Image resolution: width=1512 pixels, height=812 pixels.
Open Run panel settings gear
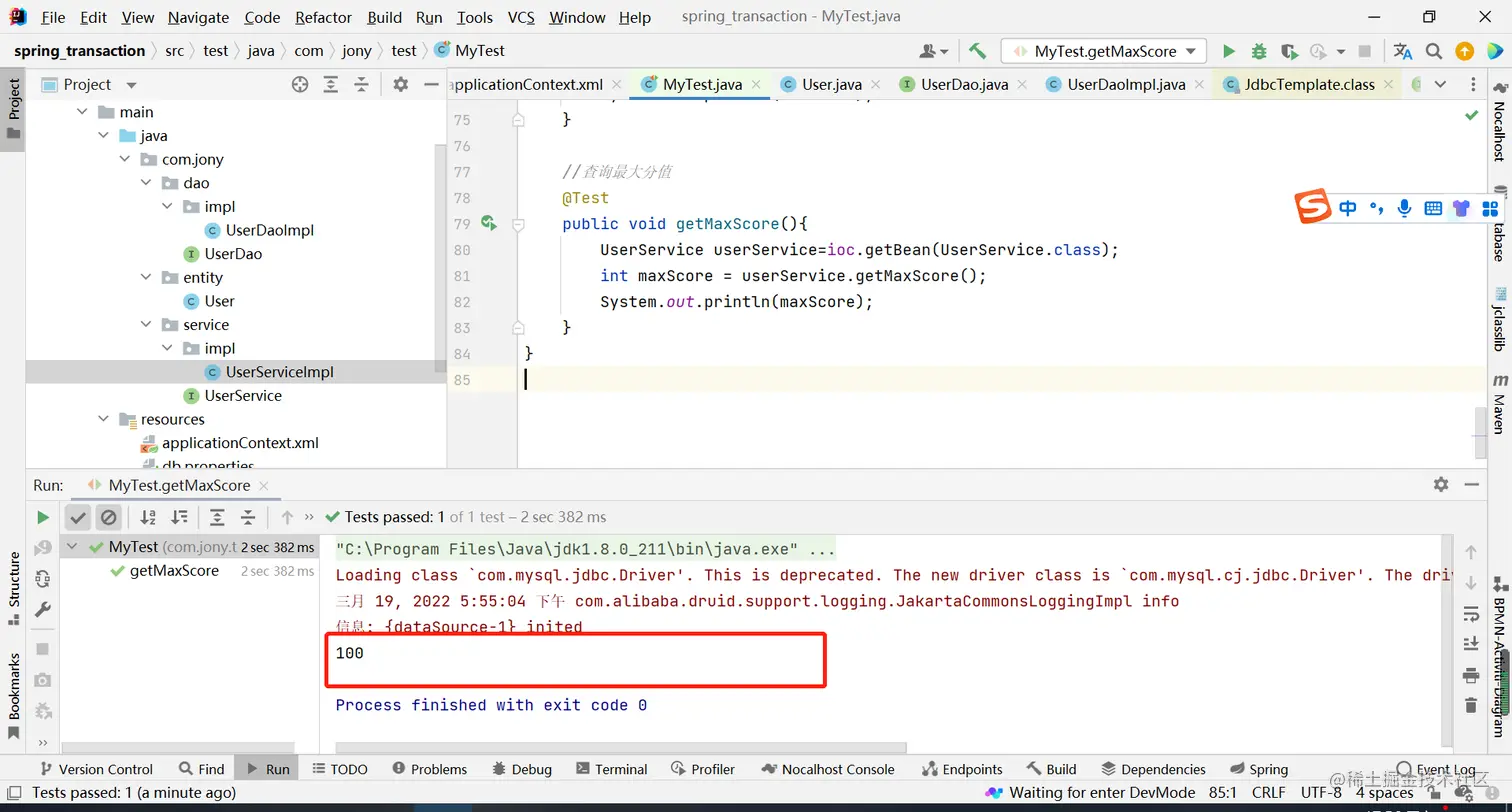click(1441, 484)
